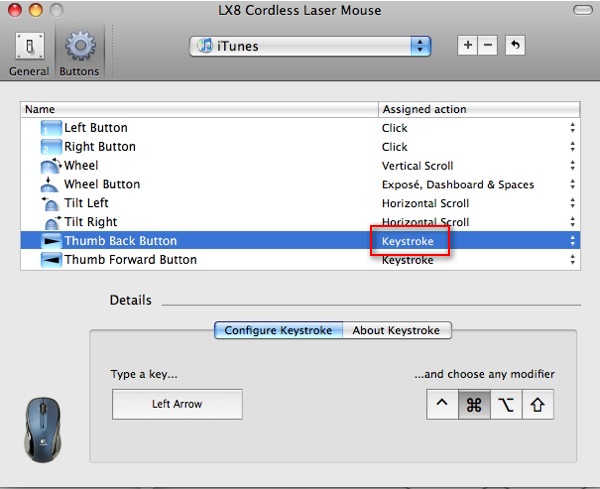Viewport: 600px width, 489px height.
Task: Toggle the Command modifier key
Action: click(474, 404)
